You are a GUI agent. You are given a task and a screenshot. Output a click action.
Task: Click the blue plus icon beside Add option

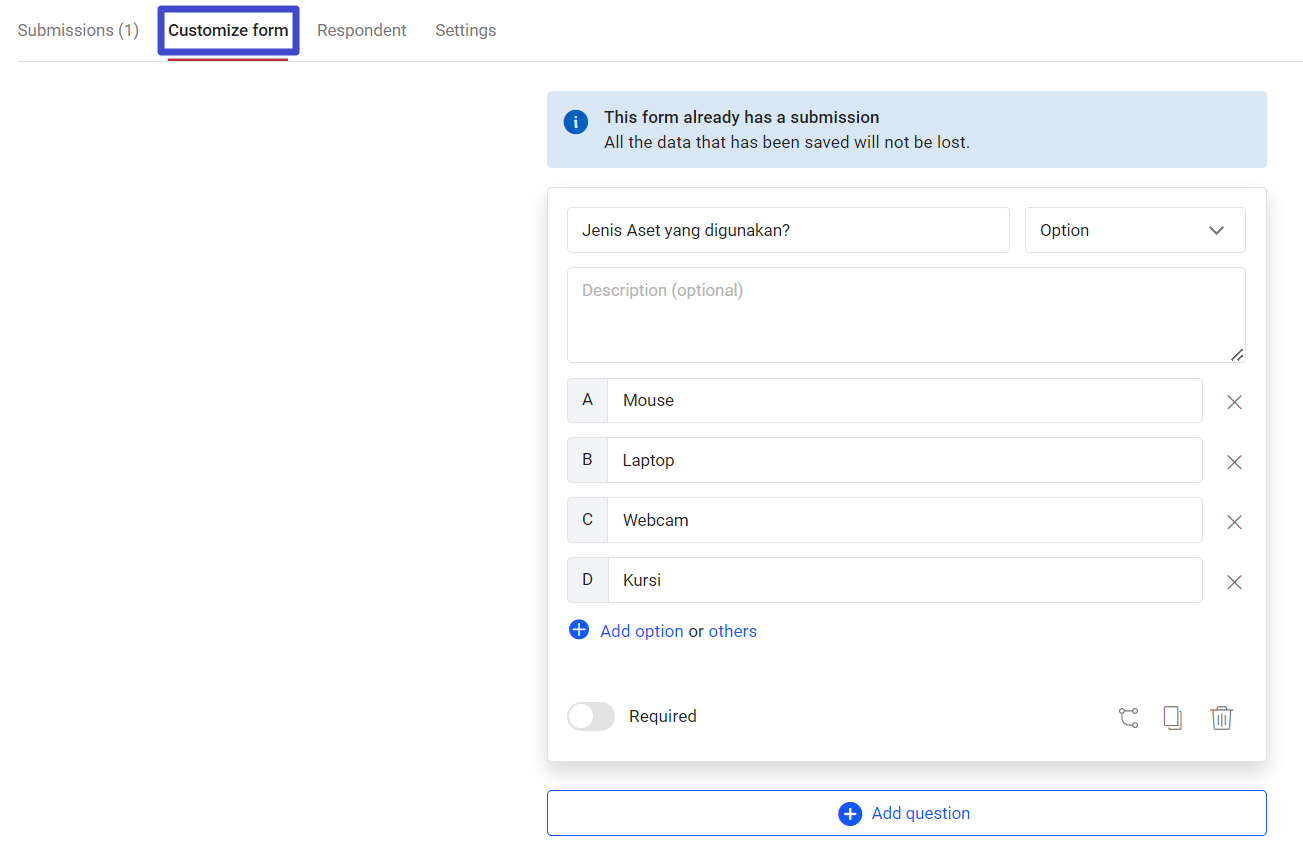click(x=578, y=630)
